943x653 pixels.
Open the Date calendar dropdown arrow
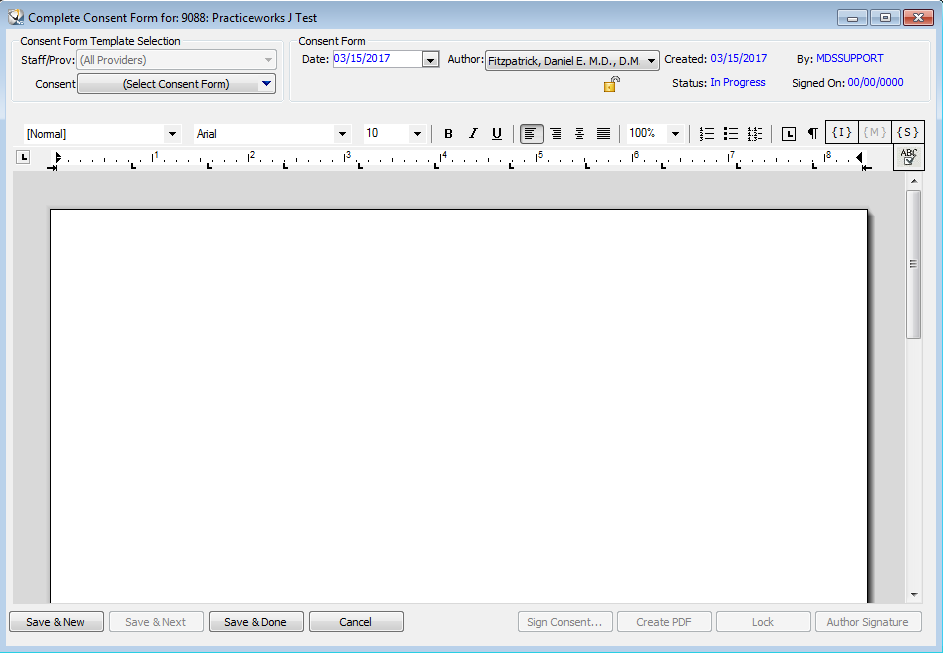(x=430, y=60)
